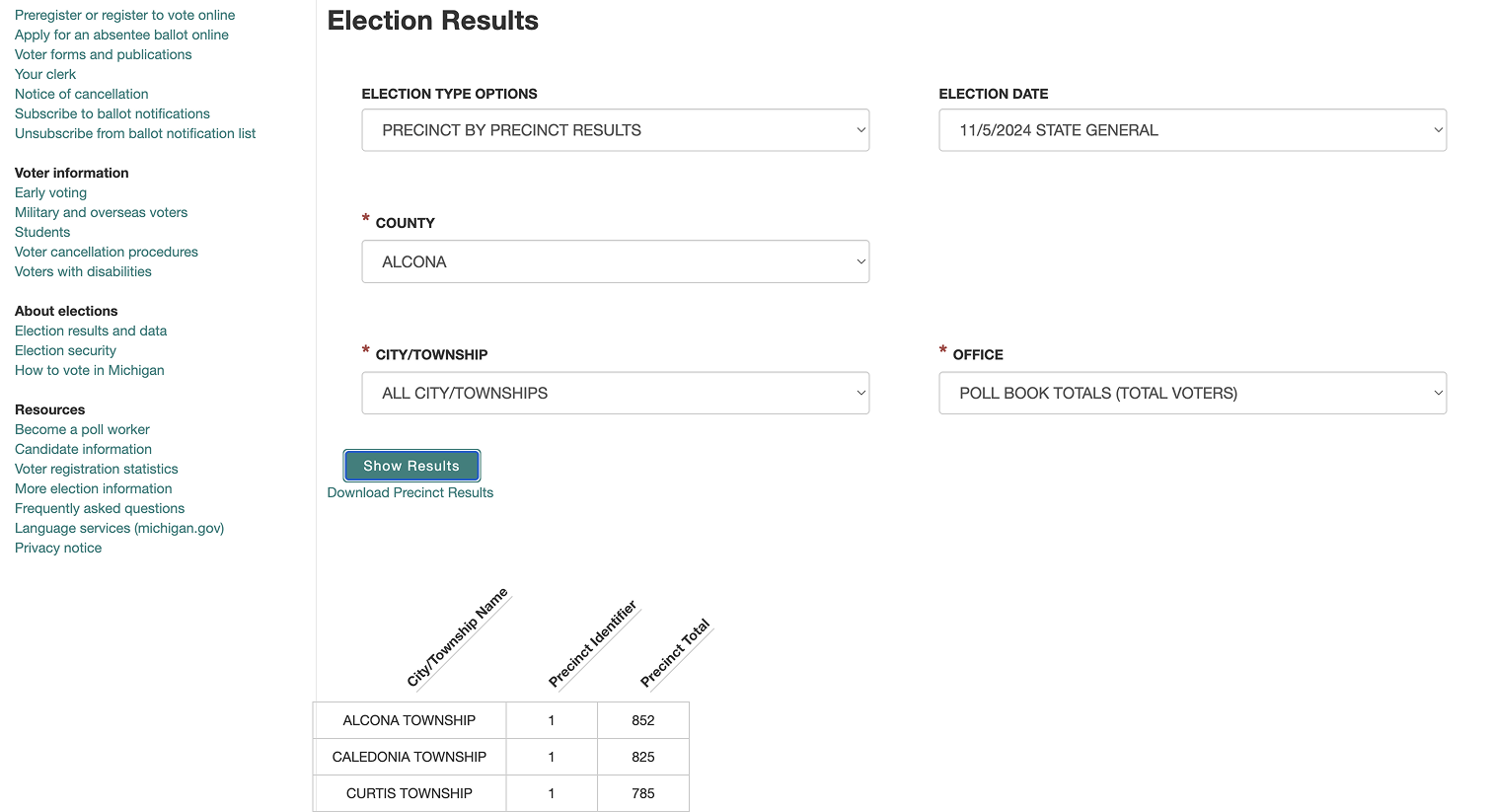Open the County dropdown showing ALCONA
1492x812 pixels.
pos(615,261)
